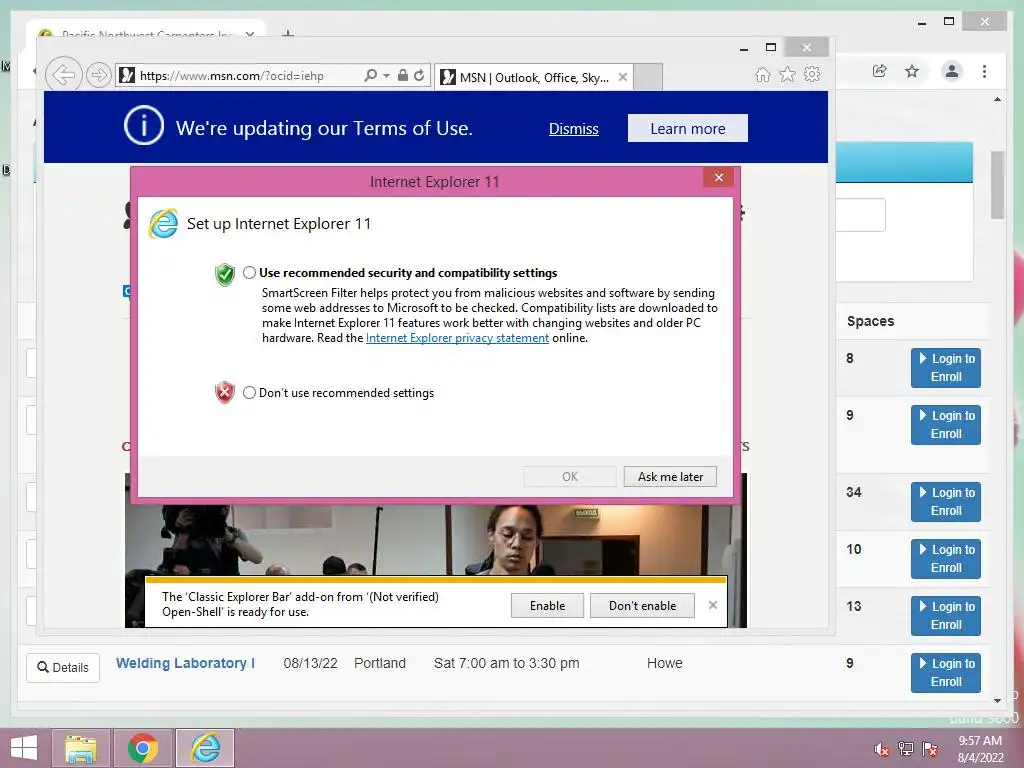1024x768 pixels.
Task: Click the info icon in Terms banner
Action: [x=144, y=125]
